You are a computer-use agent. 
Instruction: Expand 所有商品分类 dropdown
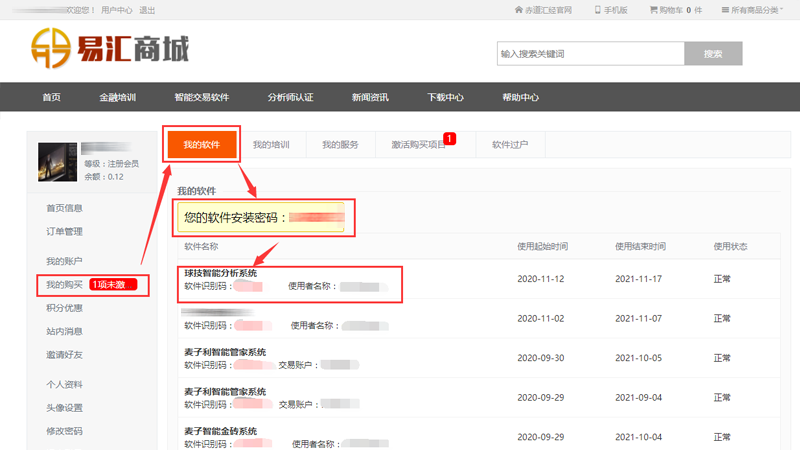tap(752, 10)
